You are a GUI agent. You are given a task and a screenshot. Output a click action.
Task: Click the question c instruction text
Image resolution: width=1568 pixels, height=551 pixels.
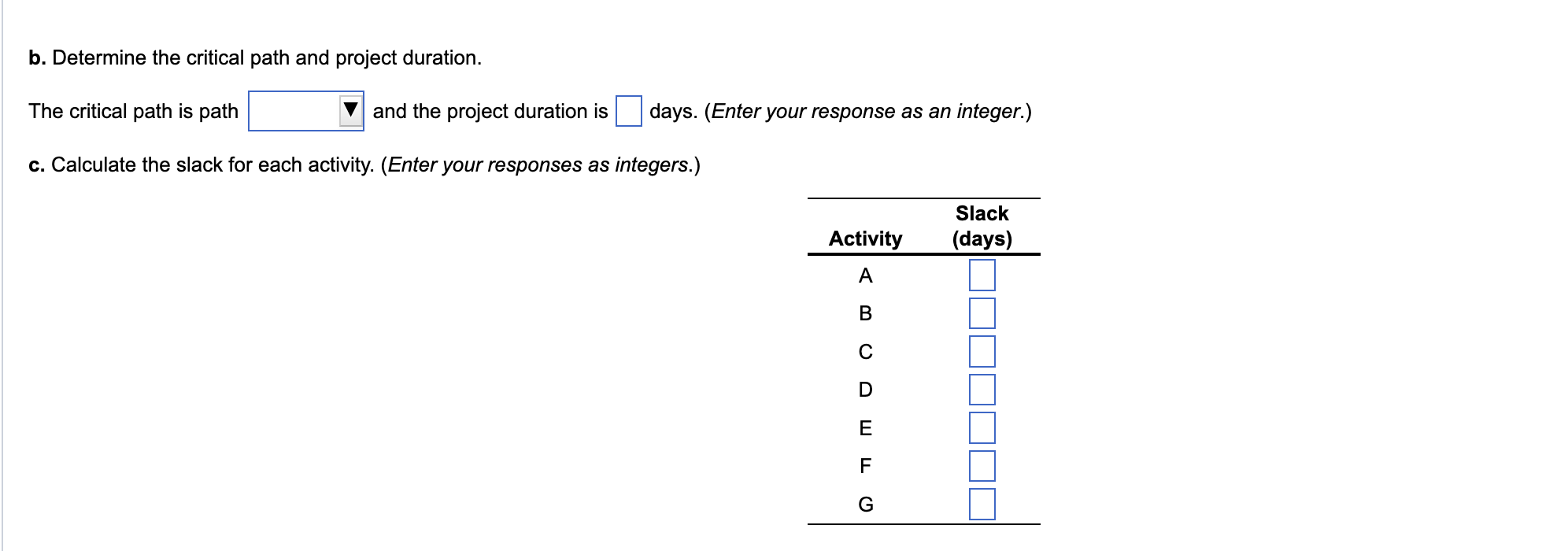click(364, 165)
